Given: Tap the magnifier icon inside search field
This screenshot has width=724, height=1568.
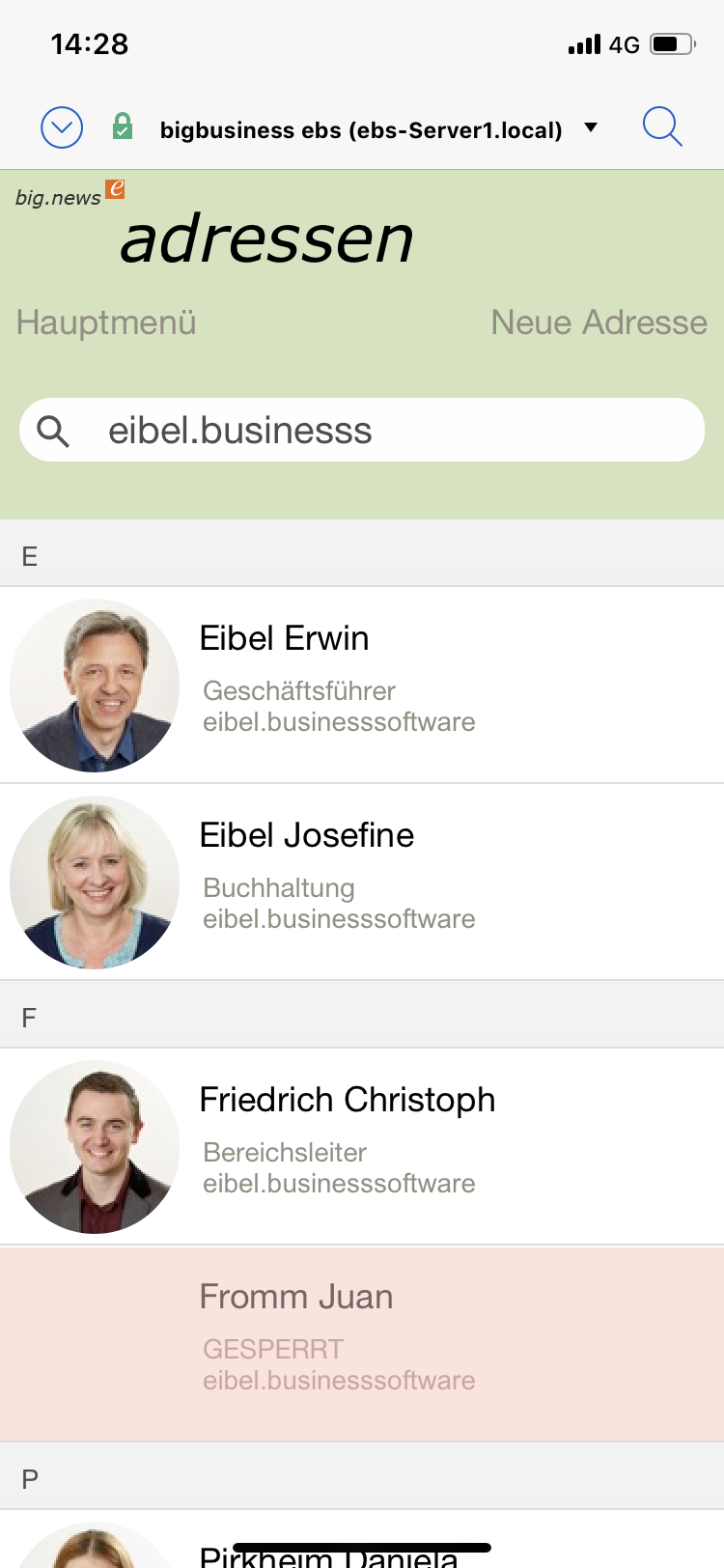Looking at the screenshot, I should [x=53, y=431].
